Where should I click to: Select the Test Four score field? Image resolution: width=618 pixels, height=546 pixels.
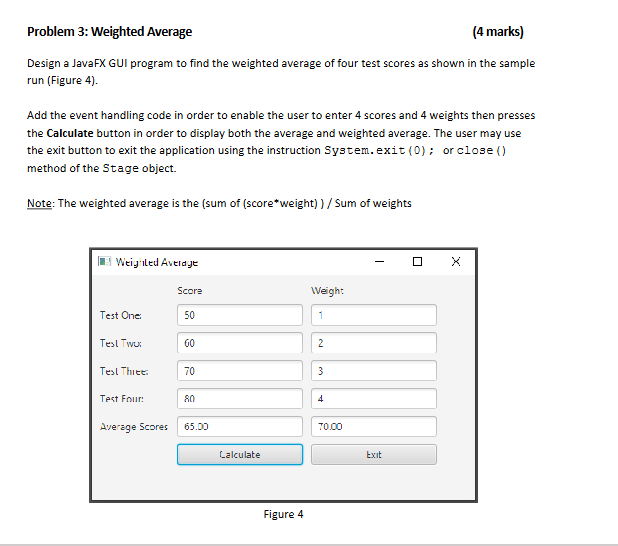(x=240, y=399)
